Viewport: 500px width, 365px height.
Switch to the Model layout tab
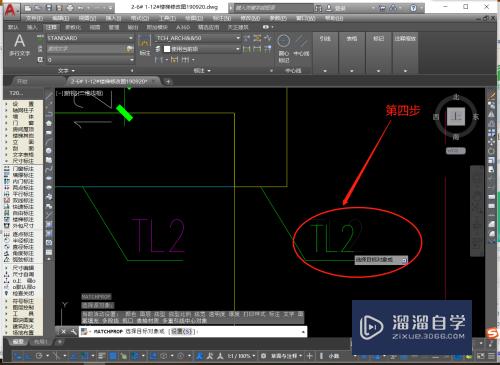click(17, 342)
